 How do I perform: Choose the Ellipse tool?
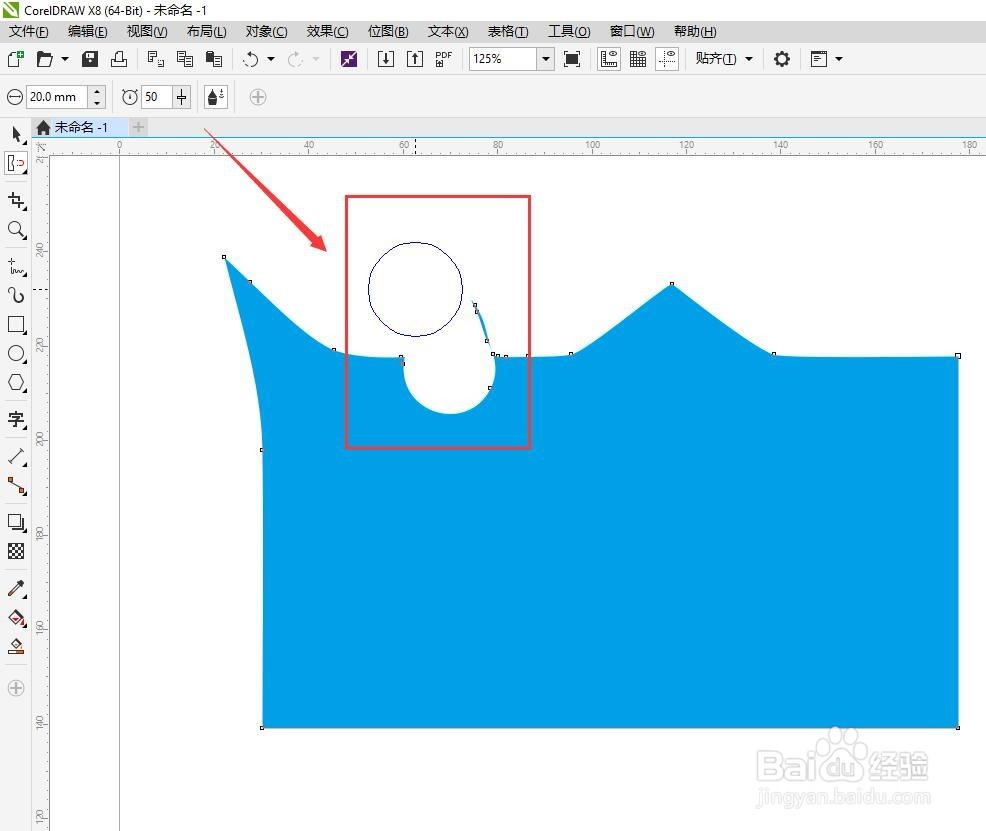[x=16, y=353]
